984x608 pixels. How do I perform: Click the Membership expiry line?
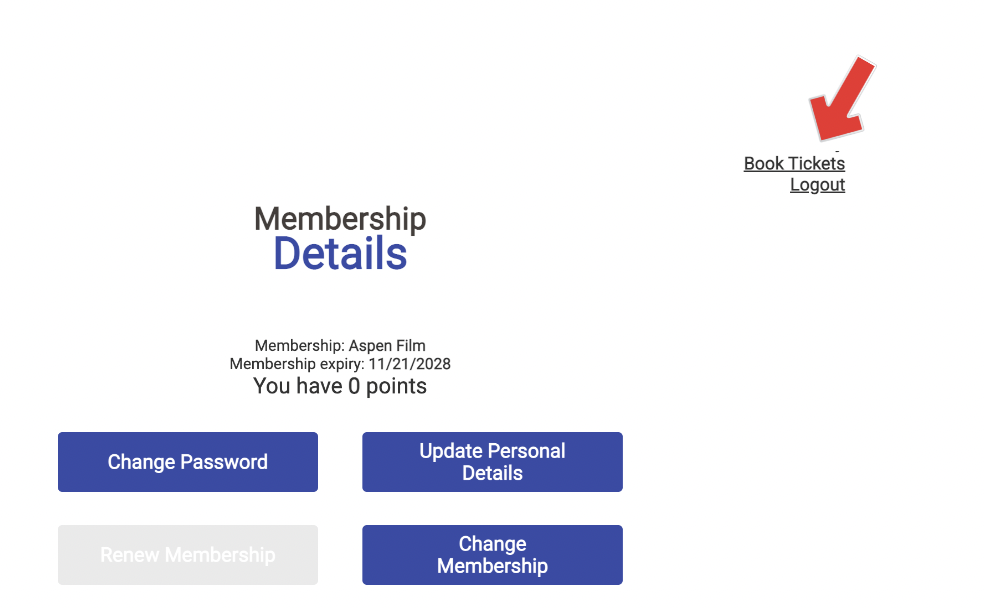pyautogui.click(x=340, y=364)
